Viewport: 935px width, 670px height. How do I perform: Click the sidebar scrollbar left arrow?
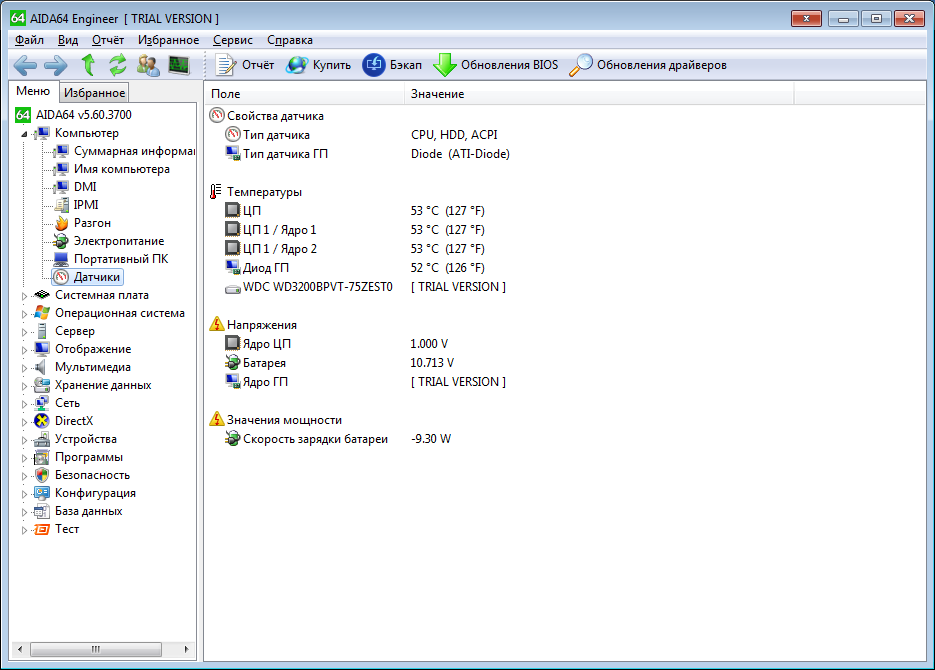(x=20, y=649)
